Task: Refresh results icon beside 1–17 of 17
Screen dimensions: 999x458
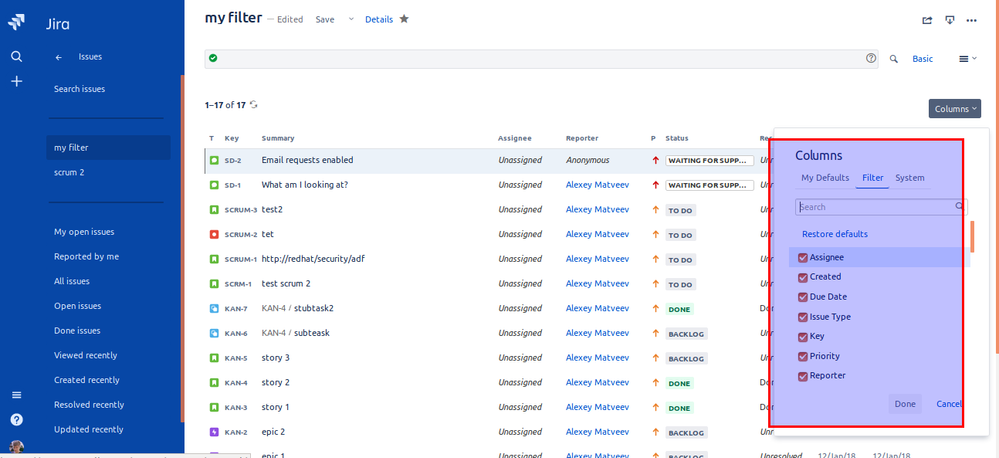Action: click(254, 104)
